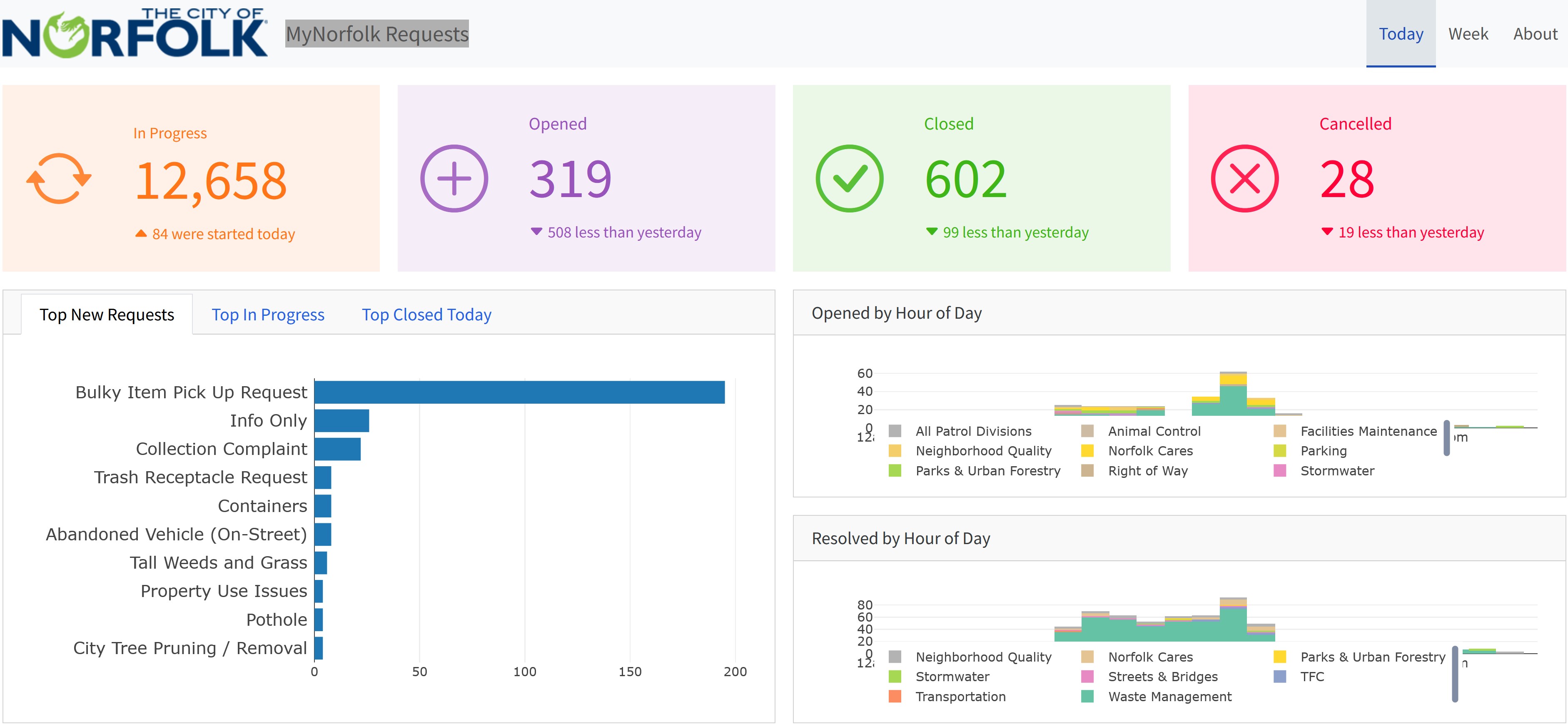Switch to the Top In Progress tab
The width and height of the screenshot is (1568, 727).
point(268,315)
